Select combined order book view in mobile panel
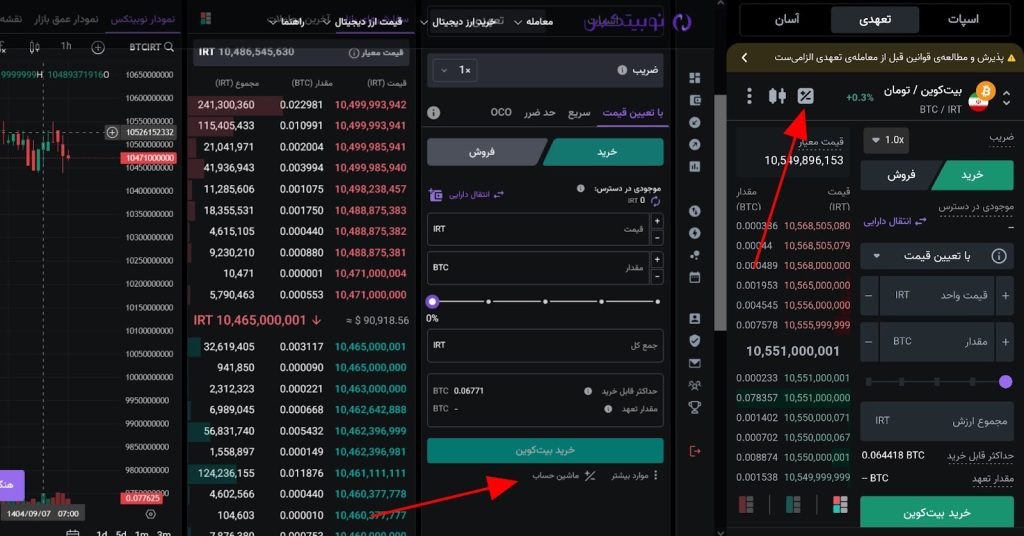 (x=840, y=504)
